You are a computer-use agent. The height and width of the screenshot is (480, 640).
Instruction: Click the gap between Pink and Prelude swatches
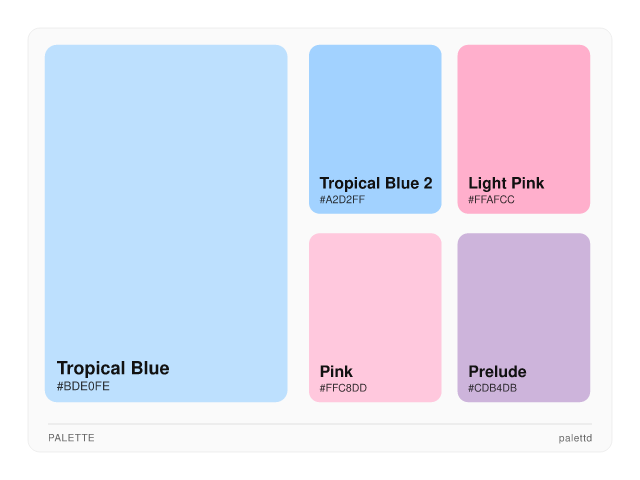click(x=449, y=318)
